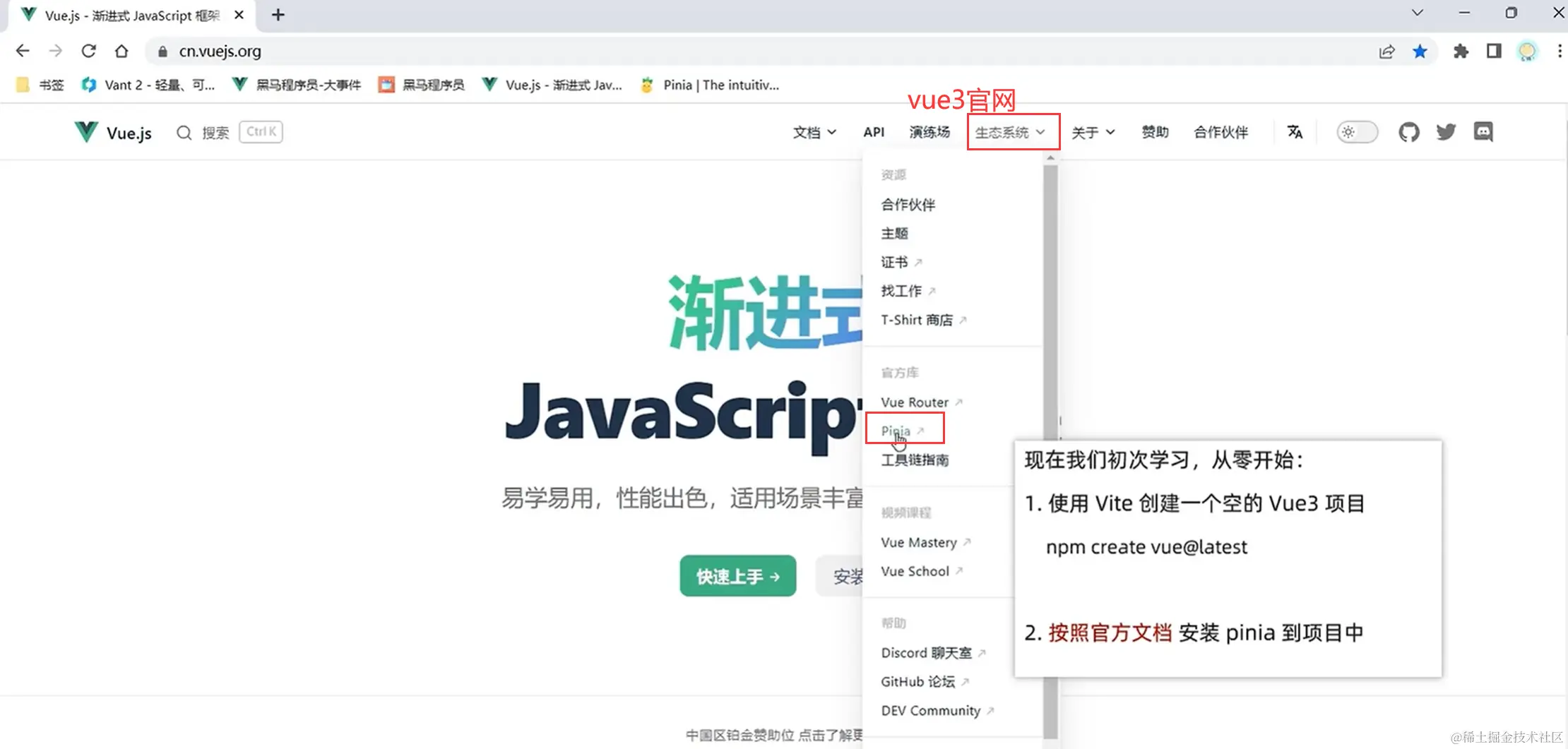Open the Pinia link in dropdown
The height and width of the screenshot is (749, 1568).
tap(903, 431)
